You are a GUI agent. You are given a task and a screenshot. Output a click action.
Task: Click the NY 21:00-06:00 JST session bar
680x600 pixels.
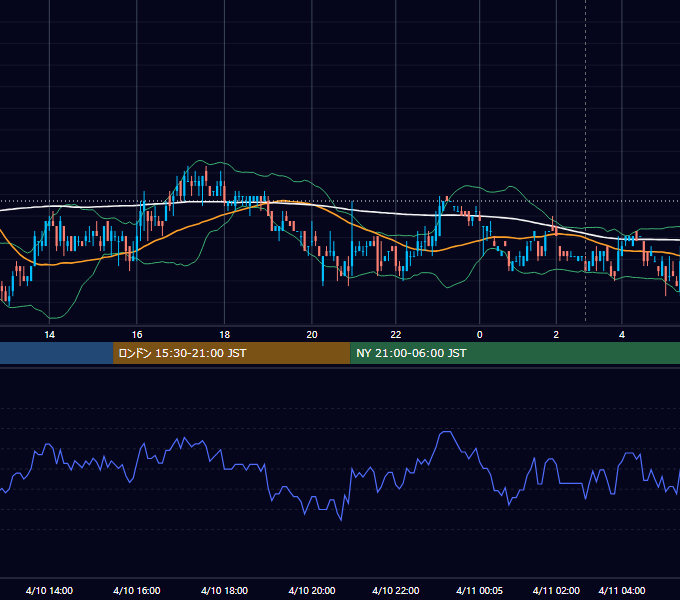pyautogui.click(x=515, y=353)
